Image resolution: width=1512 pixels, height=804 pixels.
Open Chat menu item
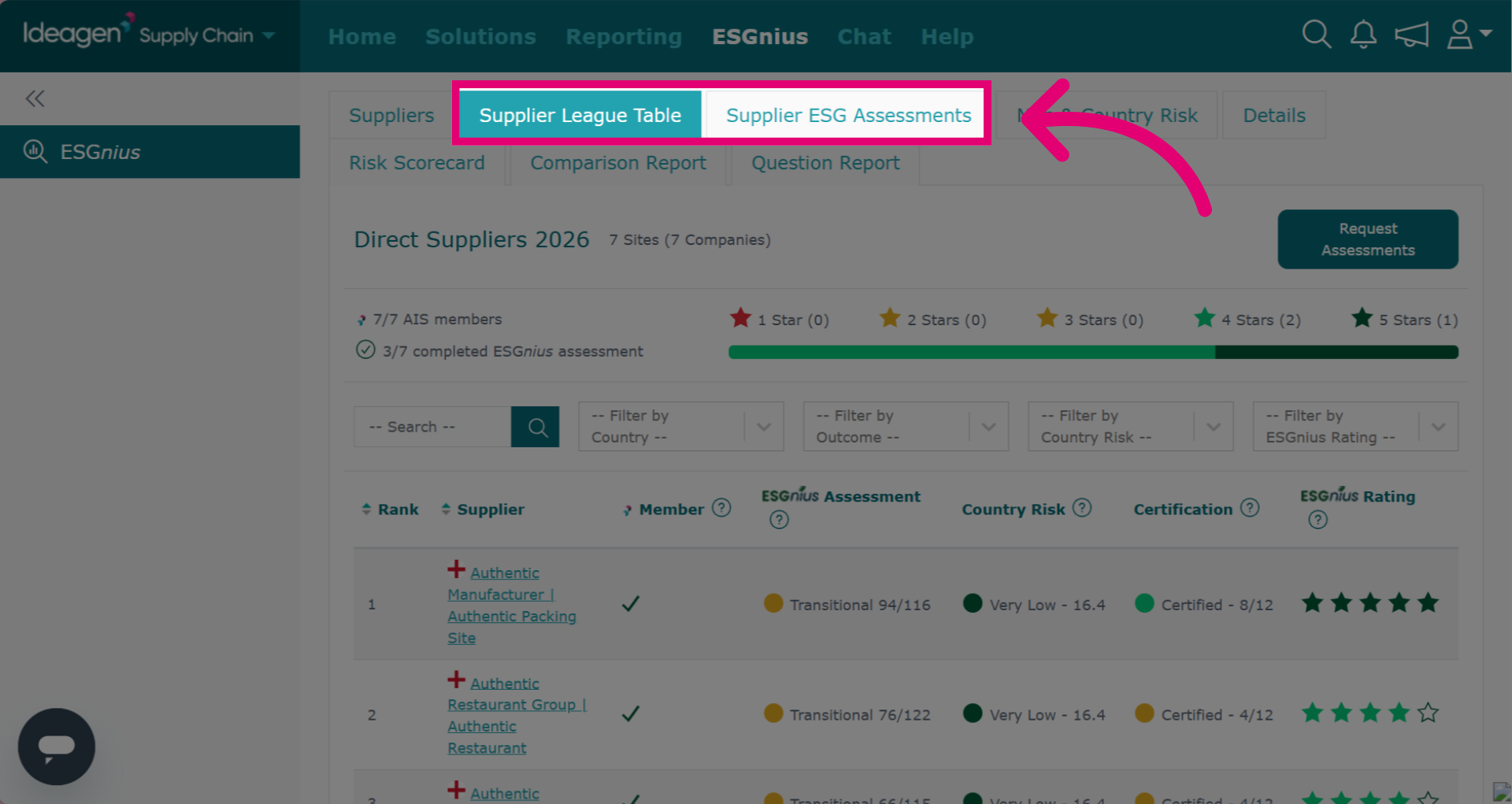pyautogui.click(x=864, y=36)
